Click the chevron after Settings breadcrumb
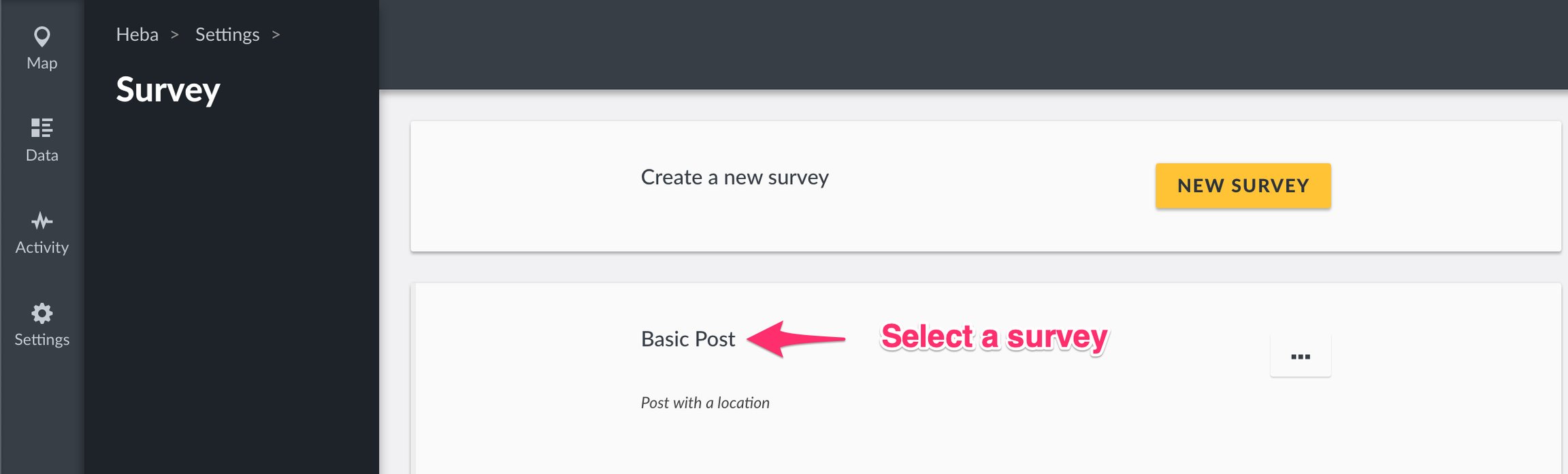 276,35
